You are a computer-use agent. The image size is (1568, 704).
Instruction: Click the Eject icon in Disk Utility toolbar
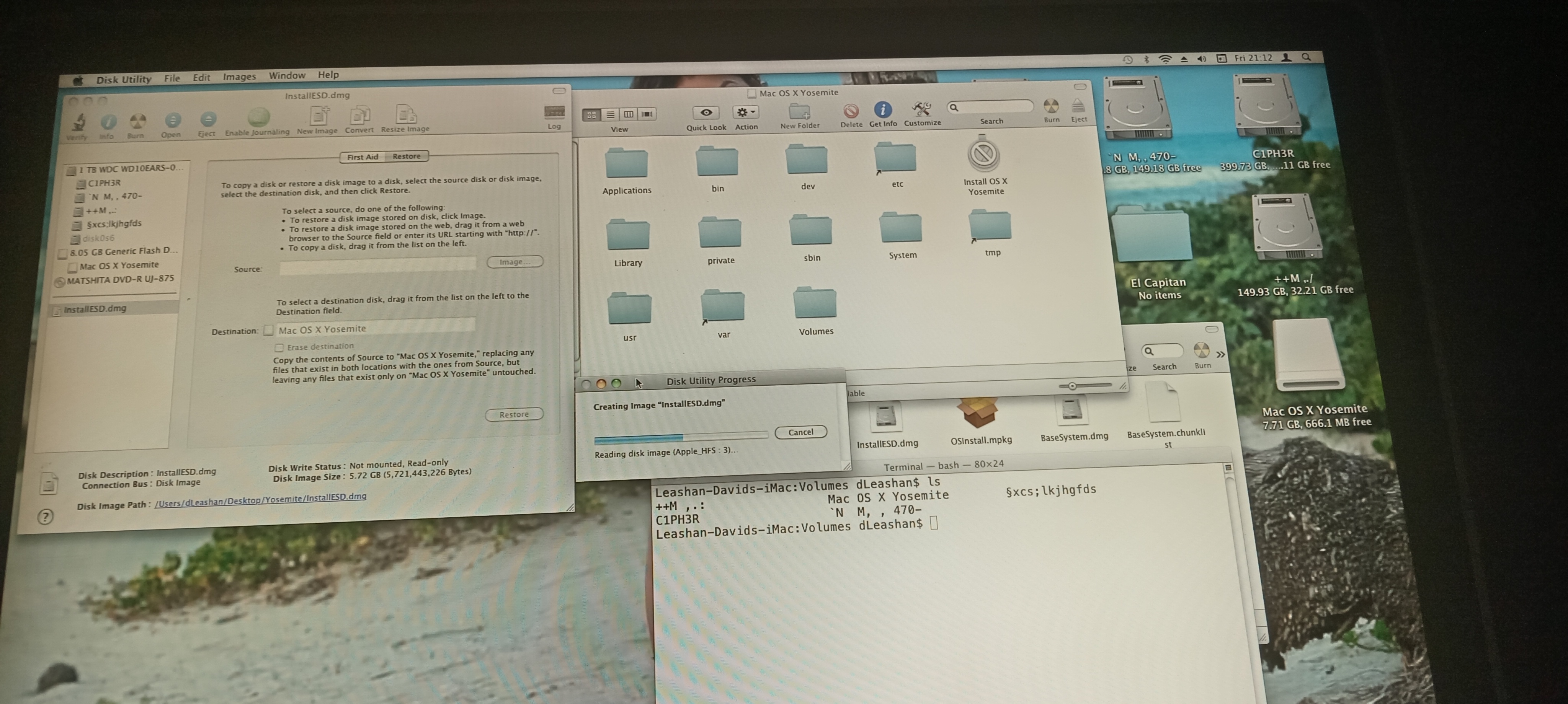click(x=207, y=119)
